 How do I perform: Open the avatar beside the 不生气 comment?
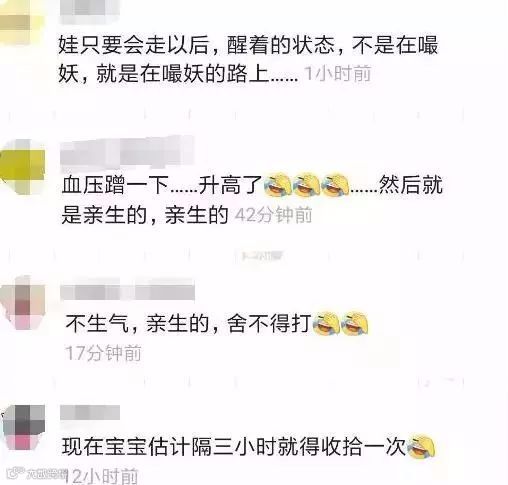point(23,302)
